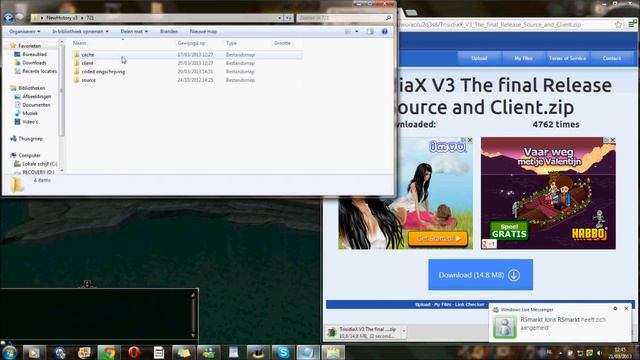This screenshot has height=360, width=640.
Task: Follow the Link Checker footer link
Action: [470, 304]
